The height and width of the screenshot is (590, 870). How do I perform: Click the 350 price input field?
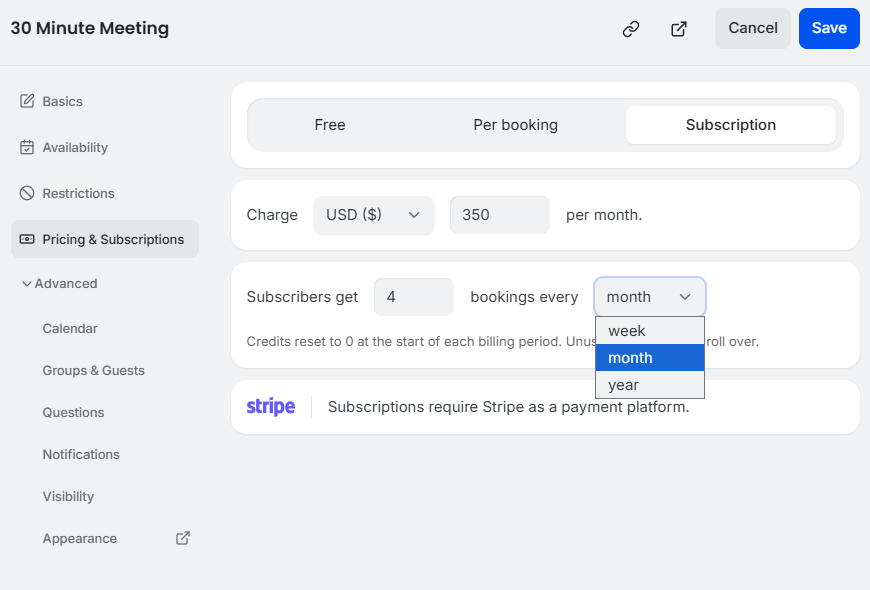tap(500, 215)
